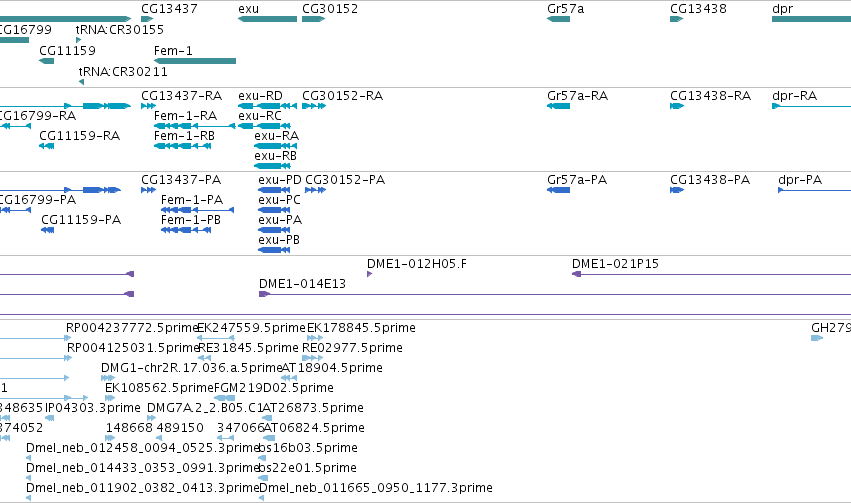The image size is (851, 503).
Task: Open the bs16b03.5prime EST label
Action: [x=308, y=448]
